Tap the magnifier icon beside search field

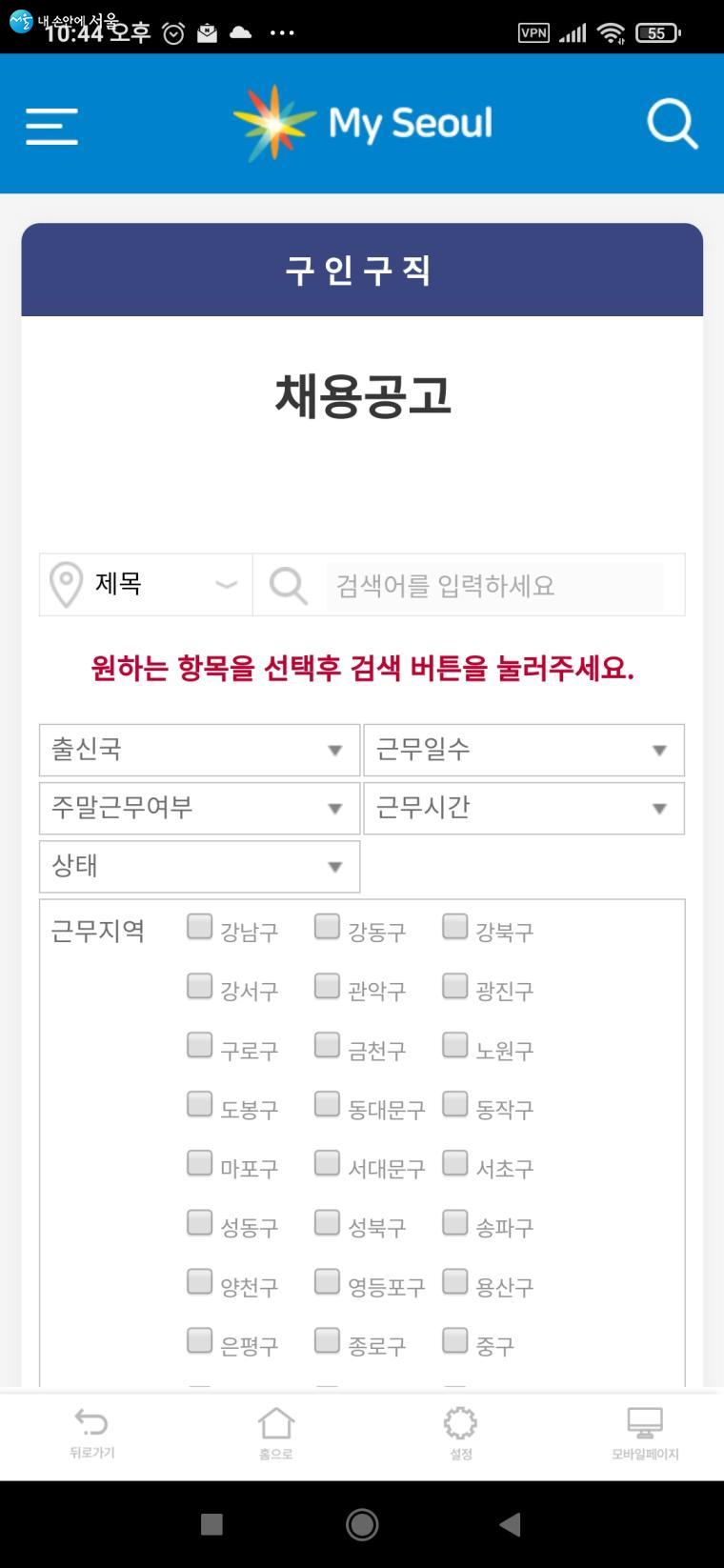tap(288, 585)
